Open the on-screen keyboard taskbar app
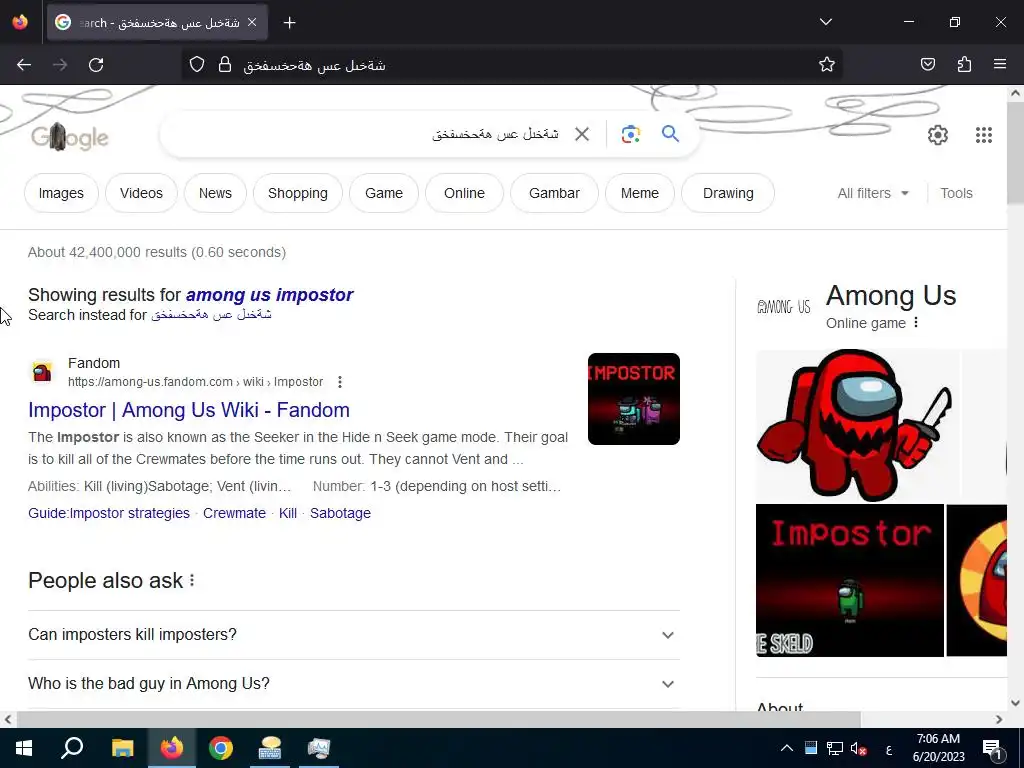The width and height of the screenshot is (1024, 768). point(270,748)
